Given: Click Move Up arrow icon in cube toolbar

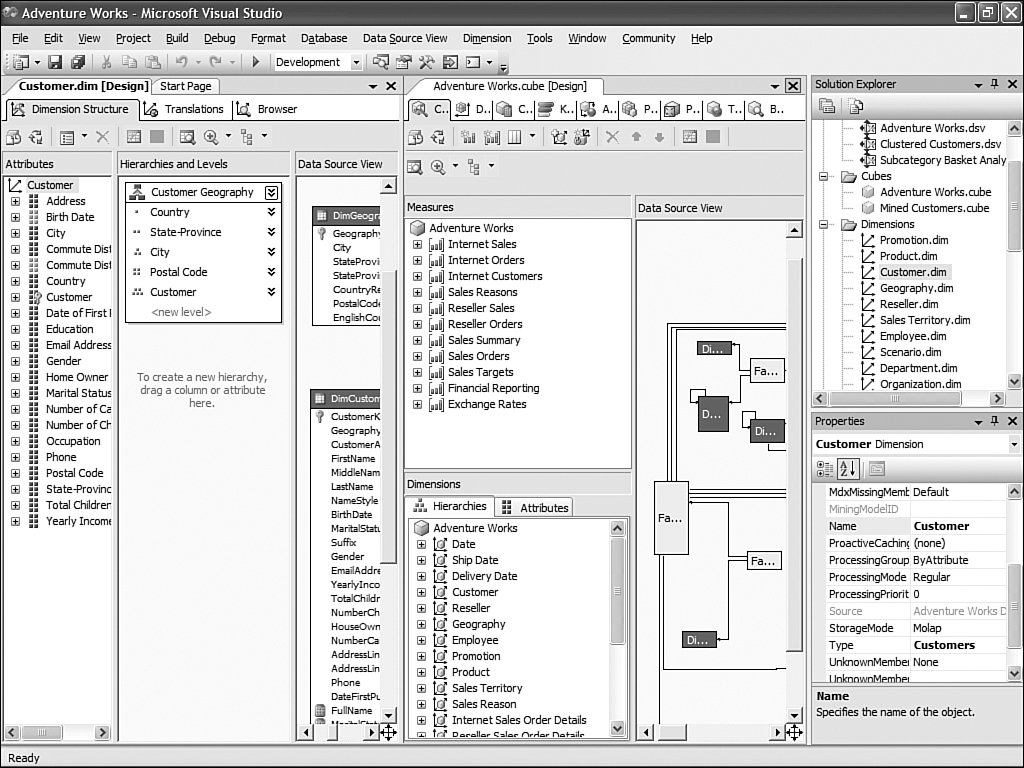Looking at the screenshot, I should coord(637,137).
